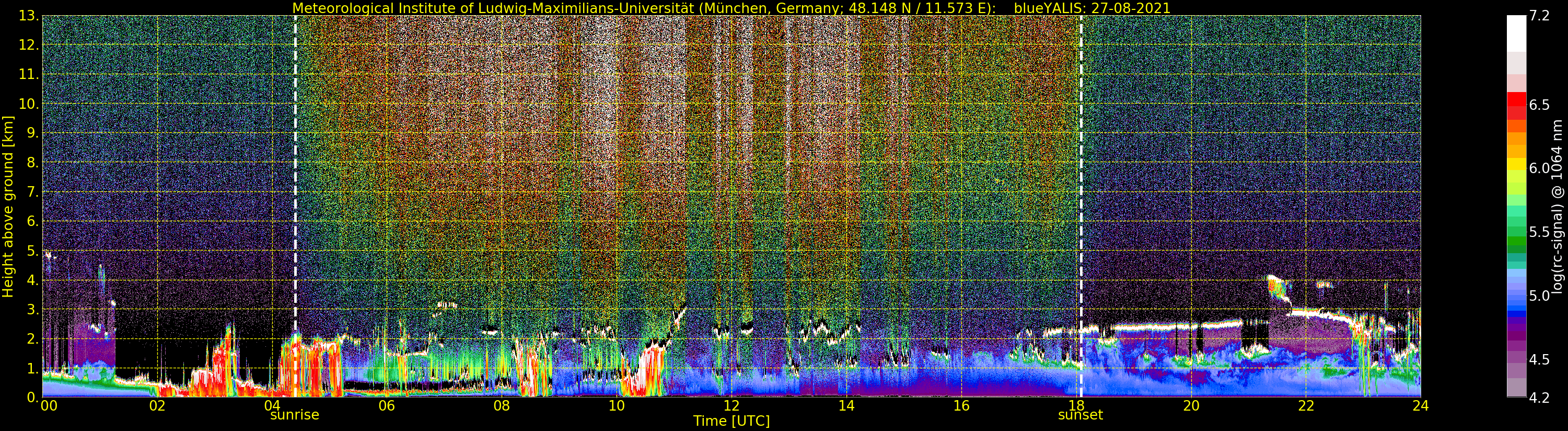
Task: Click the 00 tick on the time axis
Action: [x=49, y=406]
